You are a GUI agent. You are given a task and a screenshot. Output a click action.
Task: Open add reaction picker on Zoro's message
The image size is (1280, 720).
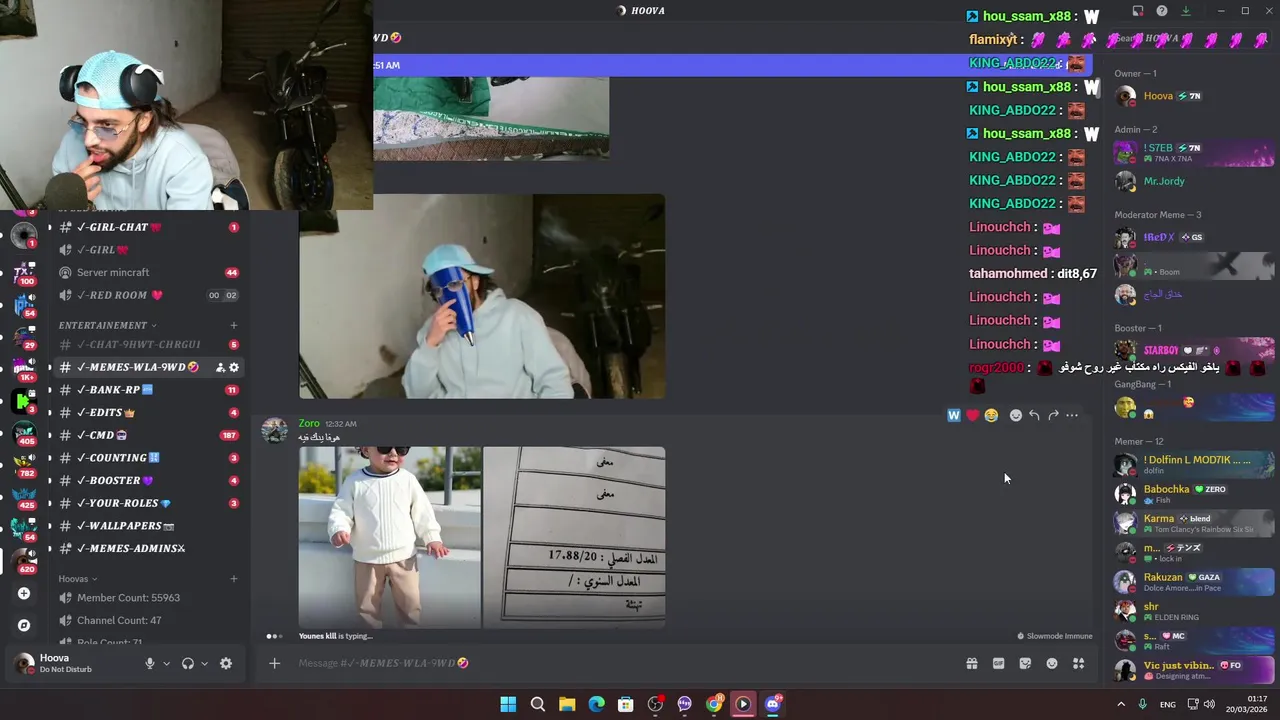[1016, 415]
